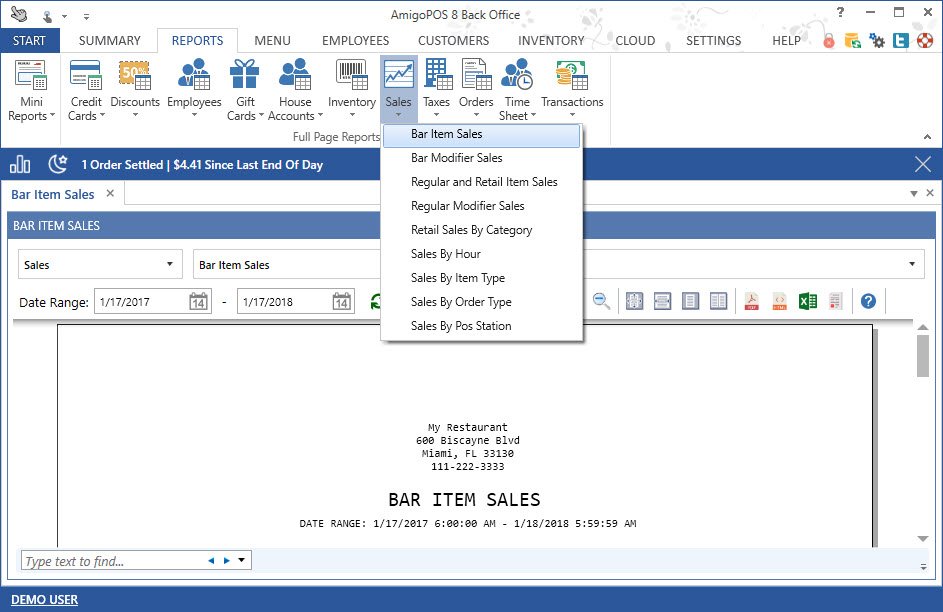The height and width of the screenshot is (612, 943).
Task: Open the blue help question mark icon
Action: 868,301
